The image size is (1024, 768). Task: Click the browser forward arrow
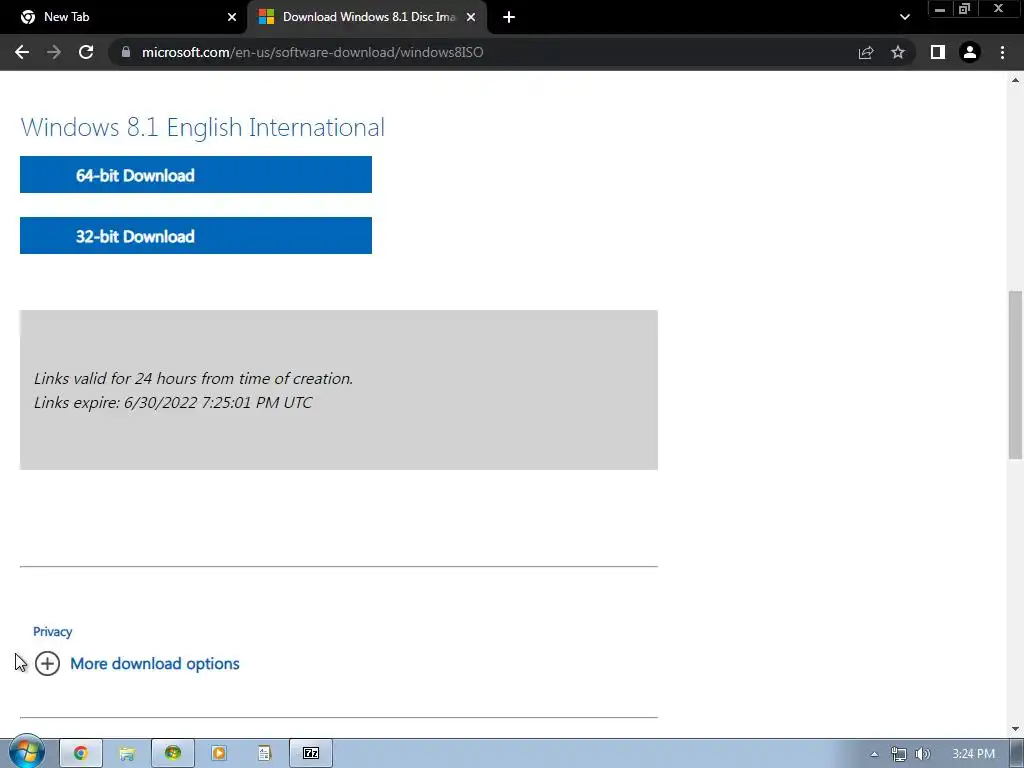click(54, 52)
